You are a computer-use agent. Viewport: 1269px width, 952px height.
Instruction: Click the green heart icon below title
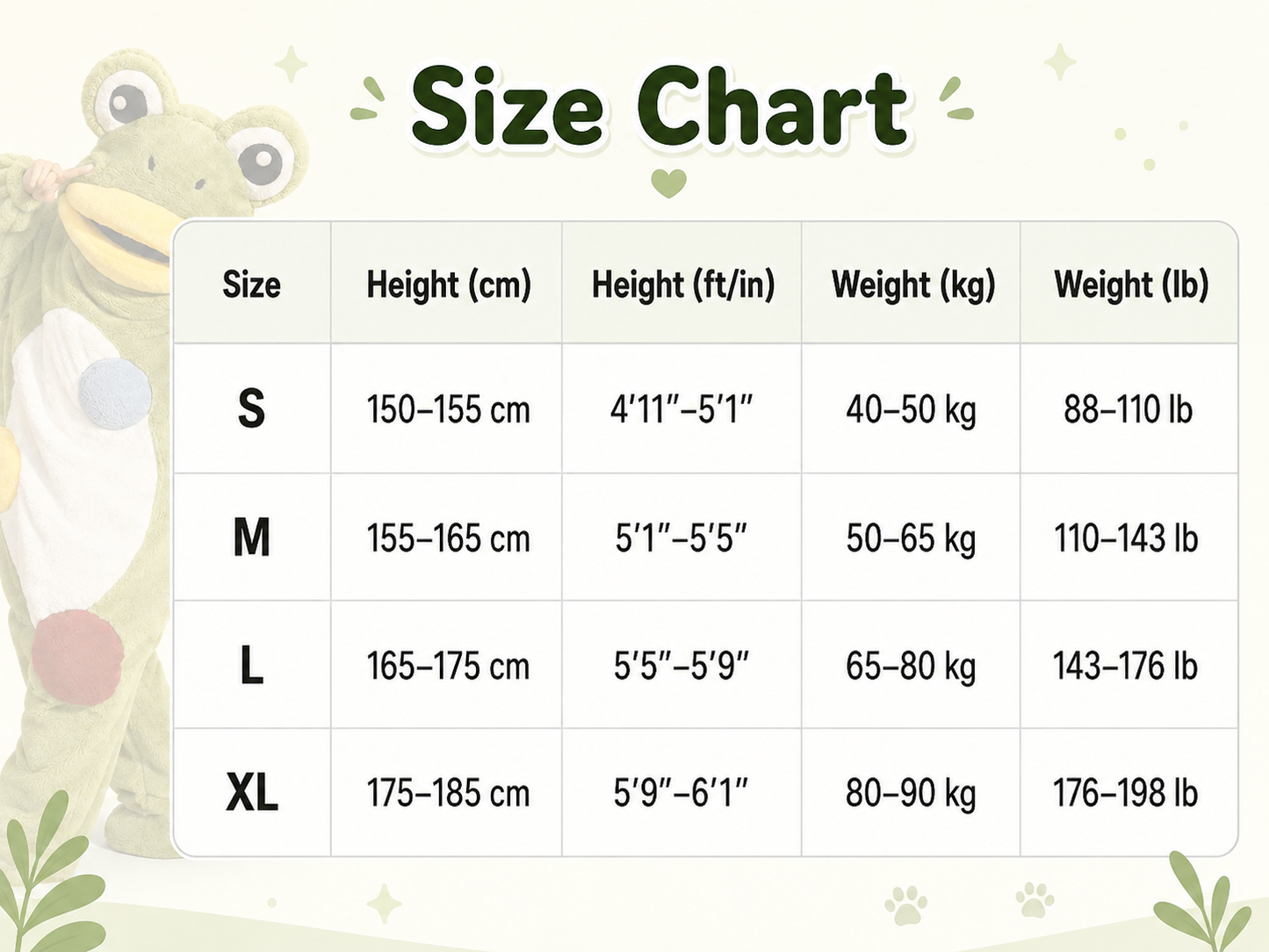[668, 184]
